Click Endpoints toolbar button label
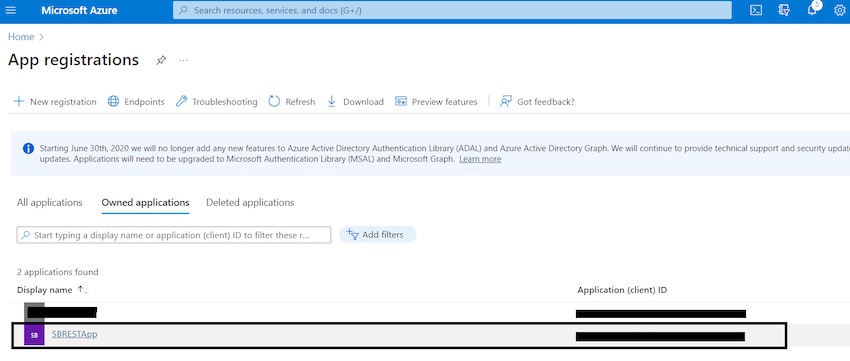The height and width of the screenshot is (361, 850). coord(144,101)
